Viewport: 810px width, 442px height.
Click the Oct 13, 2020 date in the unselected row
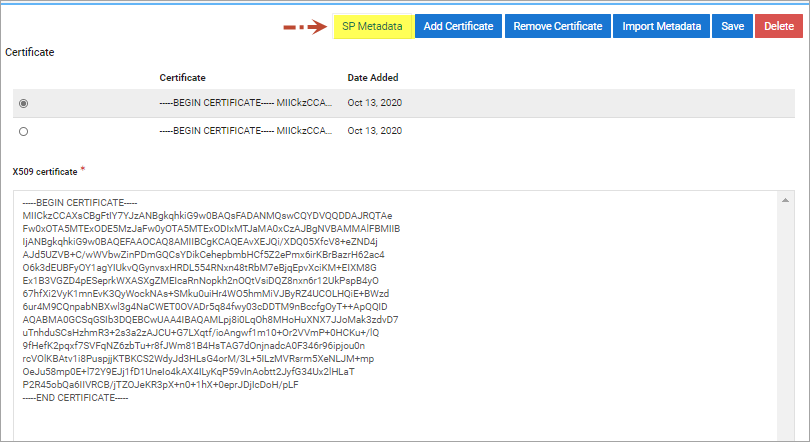[374, 131]
